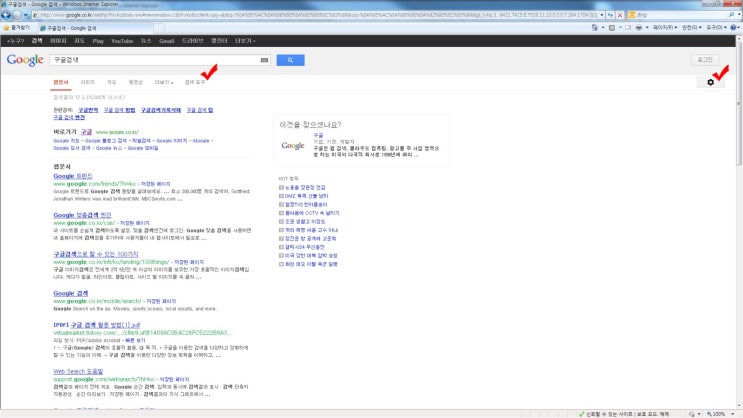Click inside the Bing search box
The image size is (743, 418).
pyautogui.click(x=680, y=15)
